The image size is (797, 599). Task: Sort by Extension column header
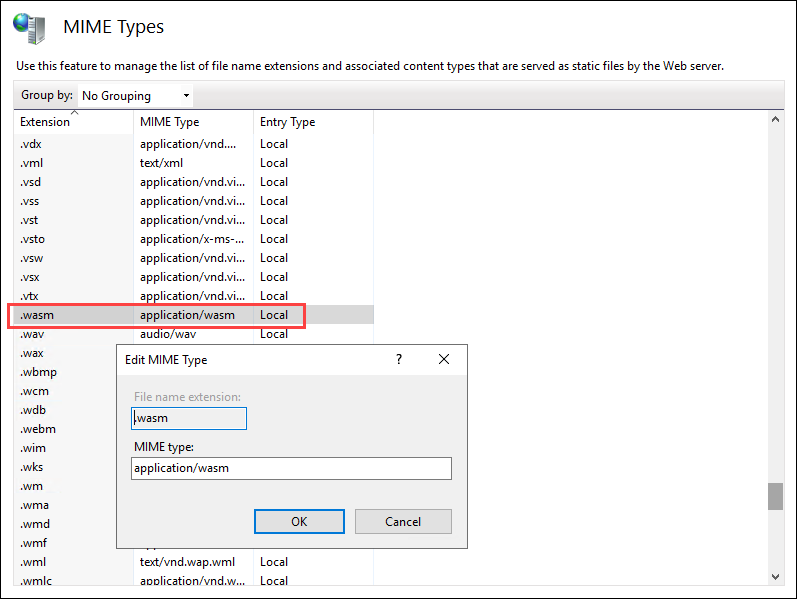click(45, 122)
